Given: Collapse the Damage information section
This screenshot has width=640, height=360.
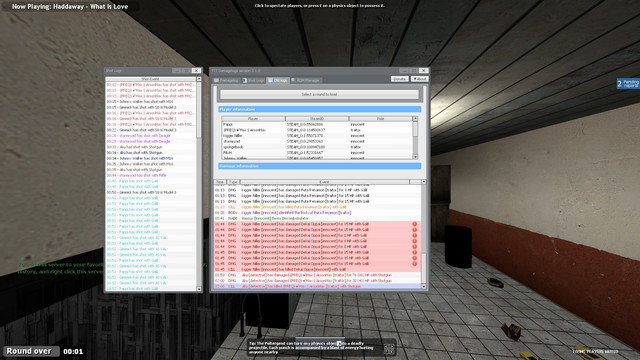Looking at the screenshot, I should click(x=320, y=166).
